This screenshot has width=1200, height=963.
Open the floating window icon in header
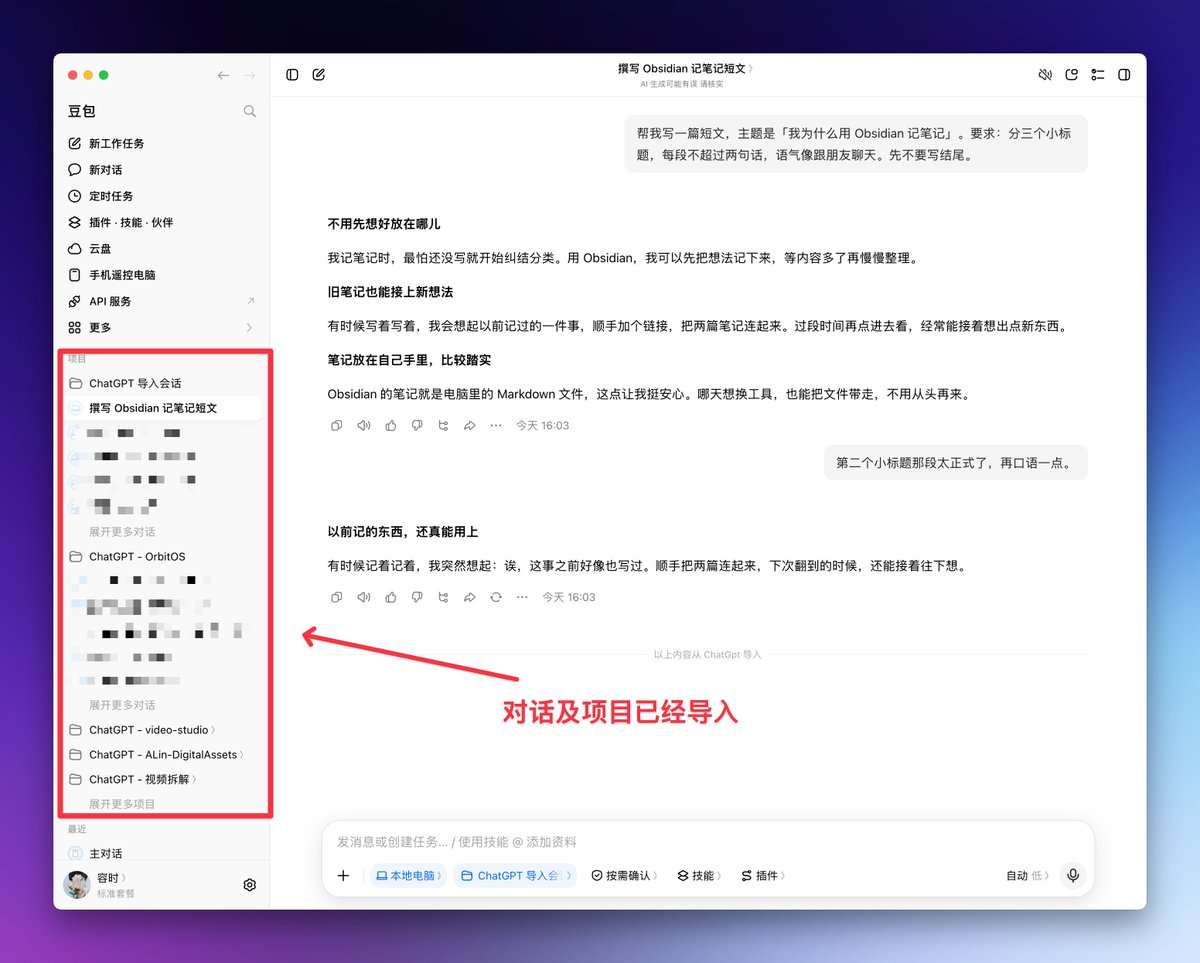[x=1072, y=75]
